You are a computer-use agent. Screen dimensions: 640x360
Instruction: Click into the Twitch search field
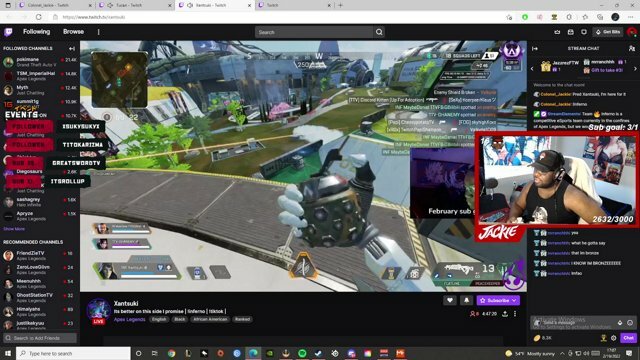coord(314,32)
